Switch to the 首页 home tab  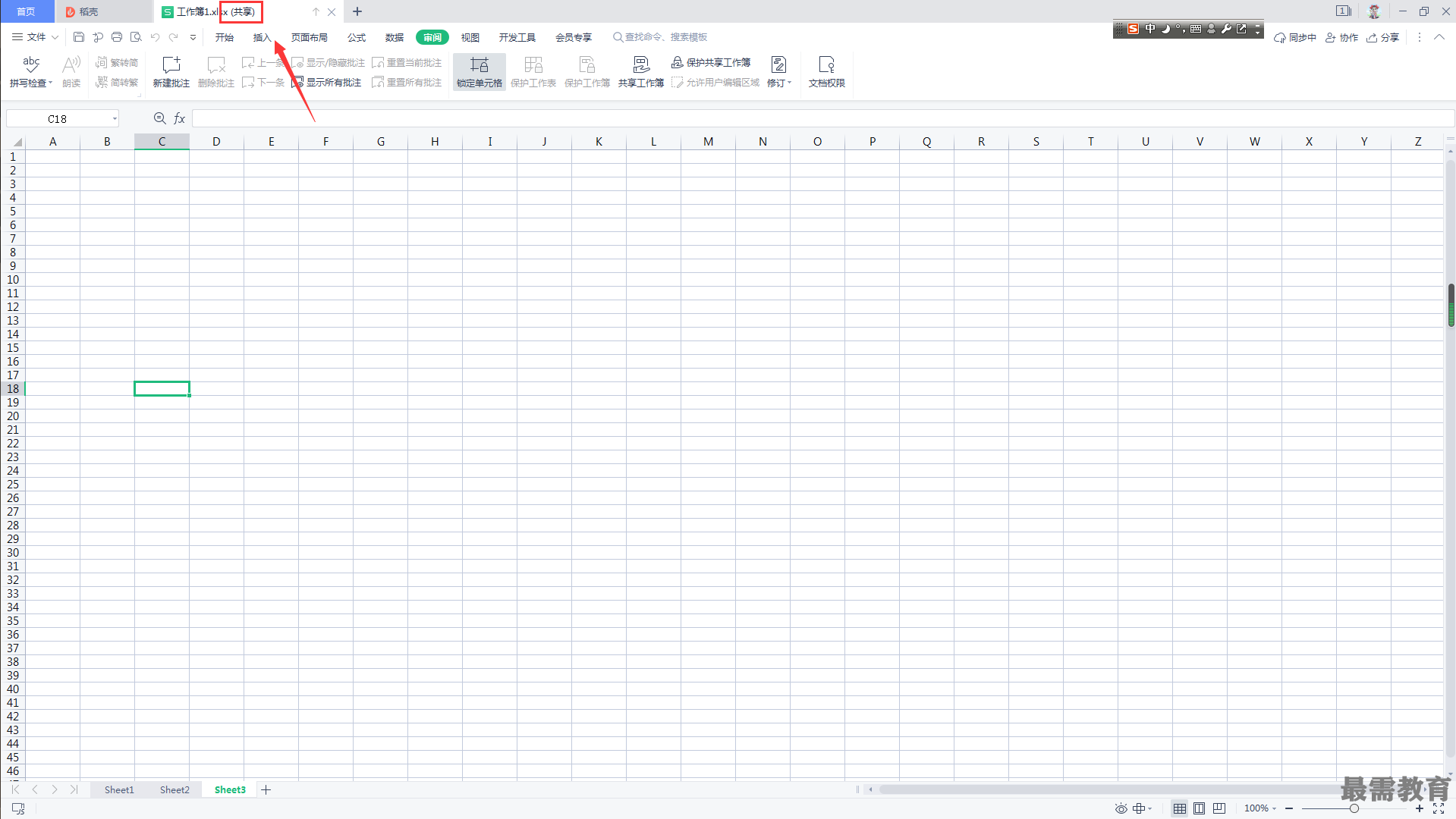[27, 11]
